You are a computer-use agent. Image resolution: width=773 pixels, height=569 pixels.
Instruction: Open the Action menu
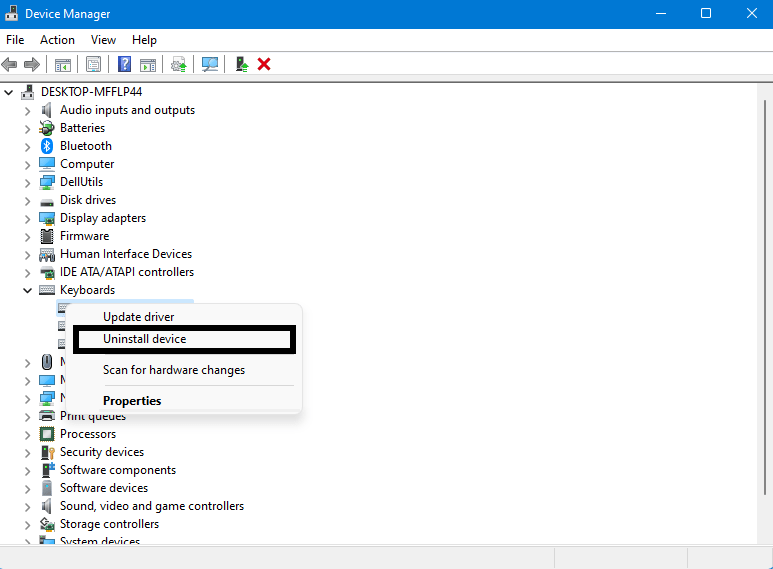coord(57,40)
